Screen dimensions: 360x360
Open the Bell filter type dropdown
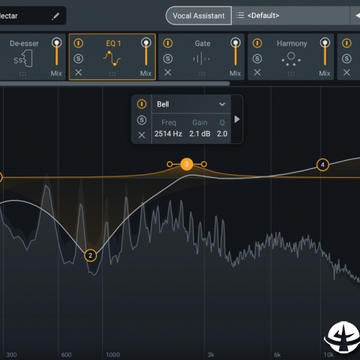click(x=191, y=104)
